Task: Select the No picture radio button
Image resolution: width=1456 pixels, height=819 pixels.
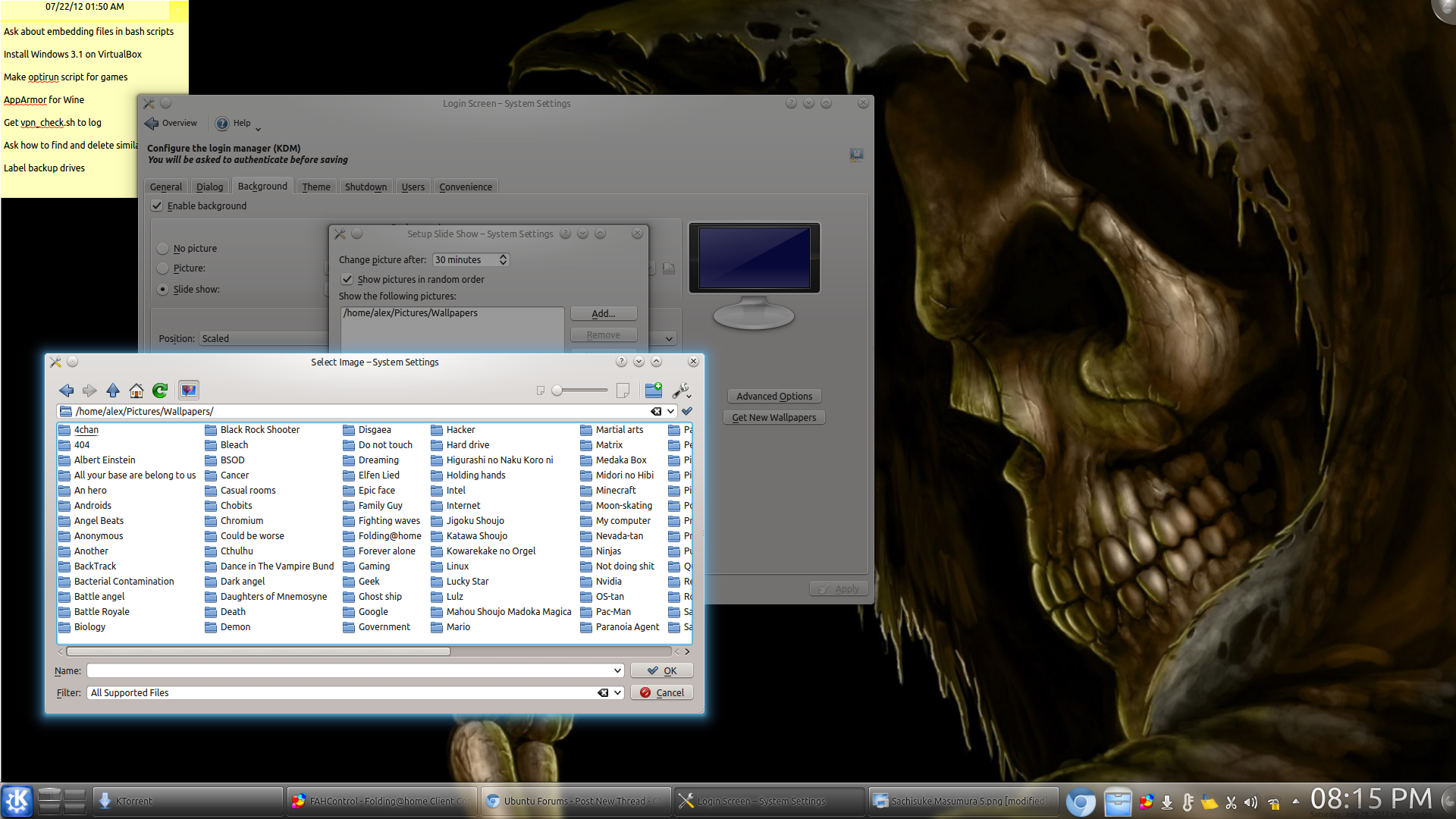Action: [x=163, y=248]
